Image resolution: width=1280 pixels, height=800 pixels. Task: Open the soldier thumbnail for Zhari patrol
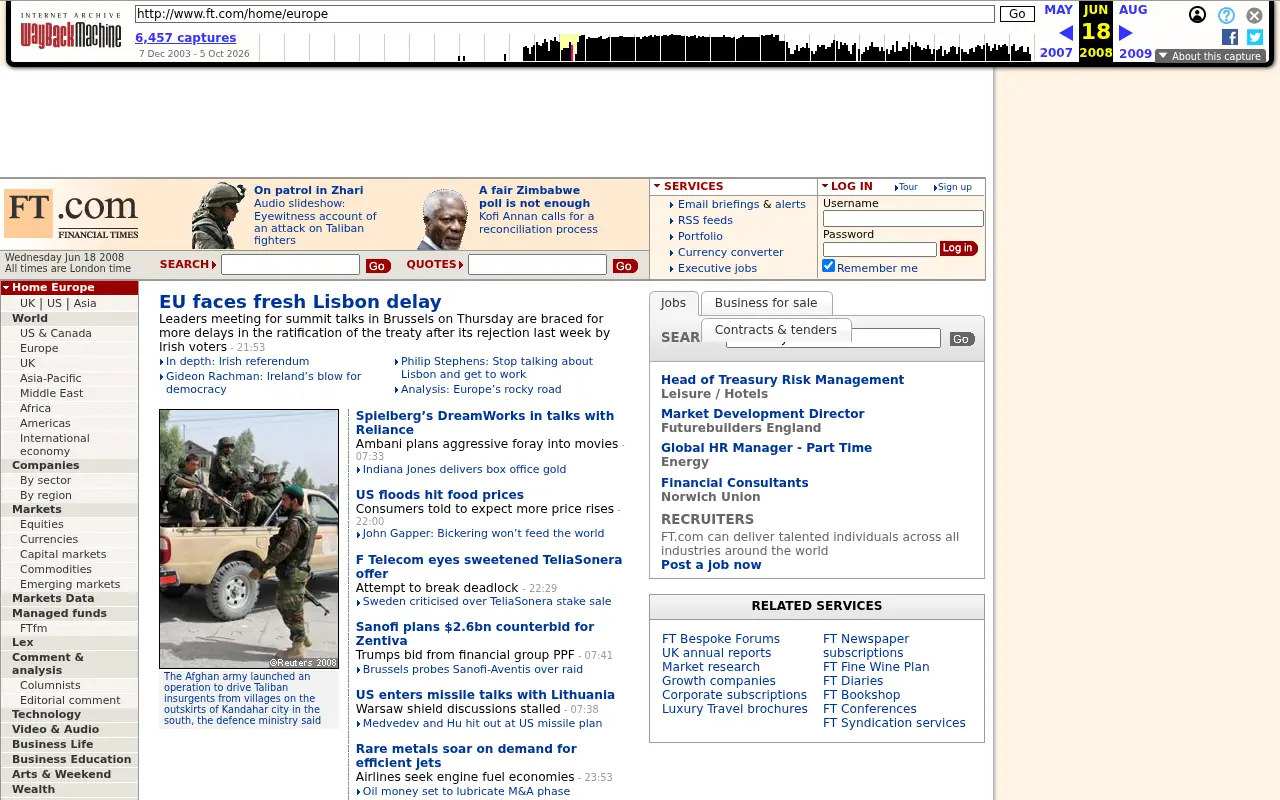pyautogui.click(x=219, y=215)
